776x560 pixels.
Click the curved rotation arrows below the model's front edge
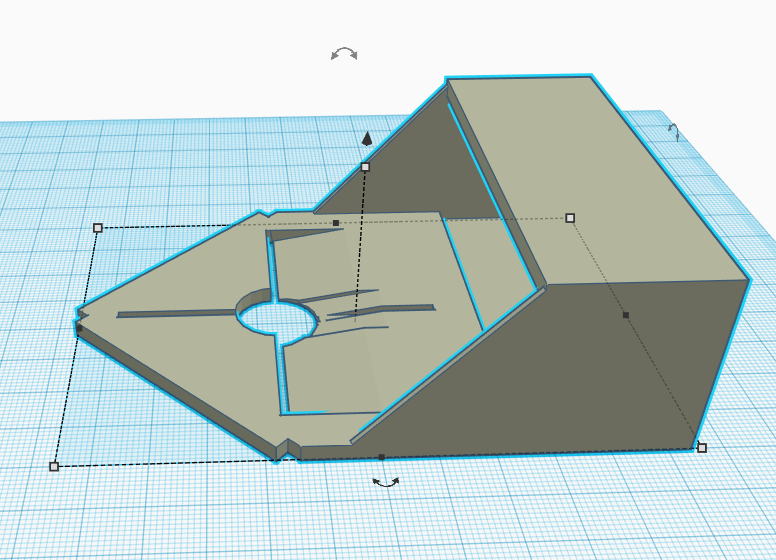pos(386,482)
